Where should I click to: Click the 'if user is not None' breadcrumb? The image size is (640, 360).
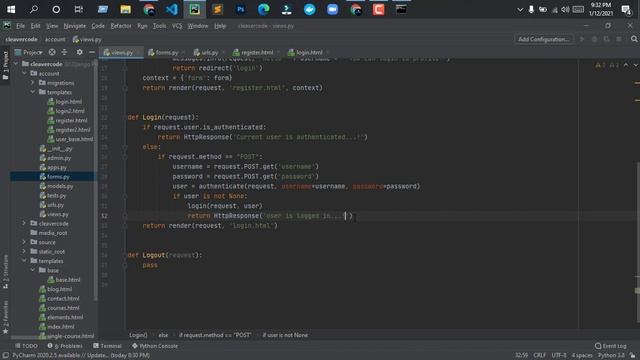point(285,335)
